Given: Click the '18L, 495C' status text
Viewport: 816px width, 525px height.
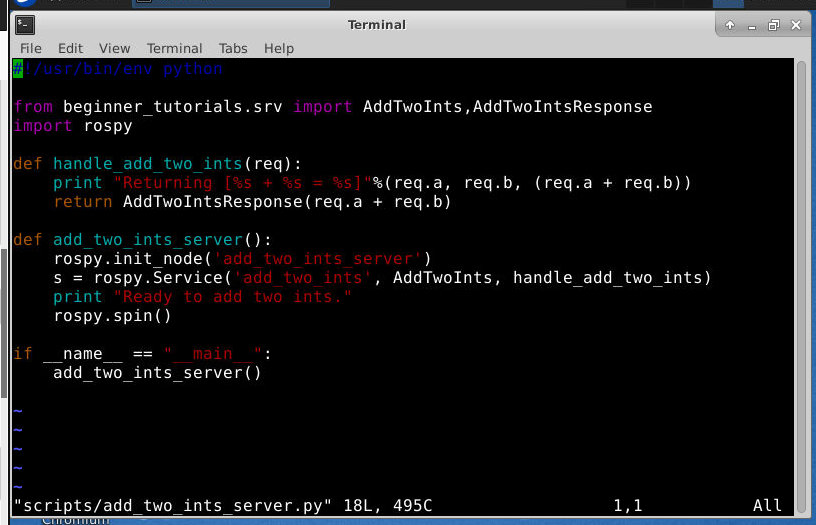Looking at the screenshot, I should (x=388, y=505).
